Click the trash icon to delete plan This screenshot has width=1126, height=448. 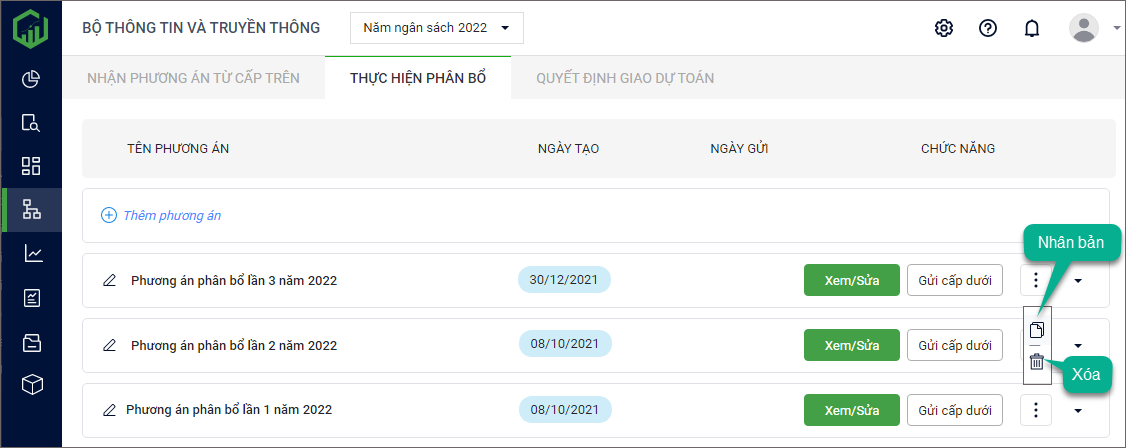(x=1037, y=362)
